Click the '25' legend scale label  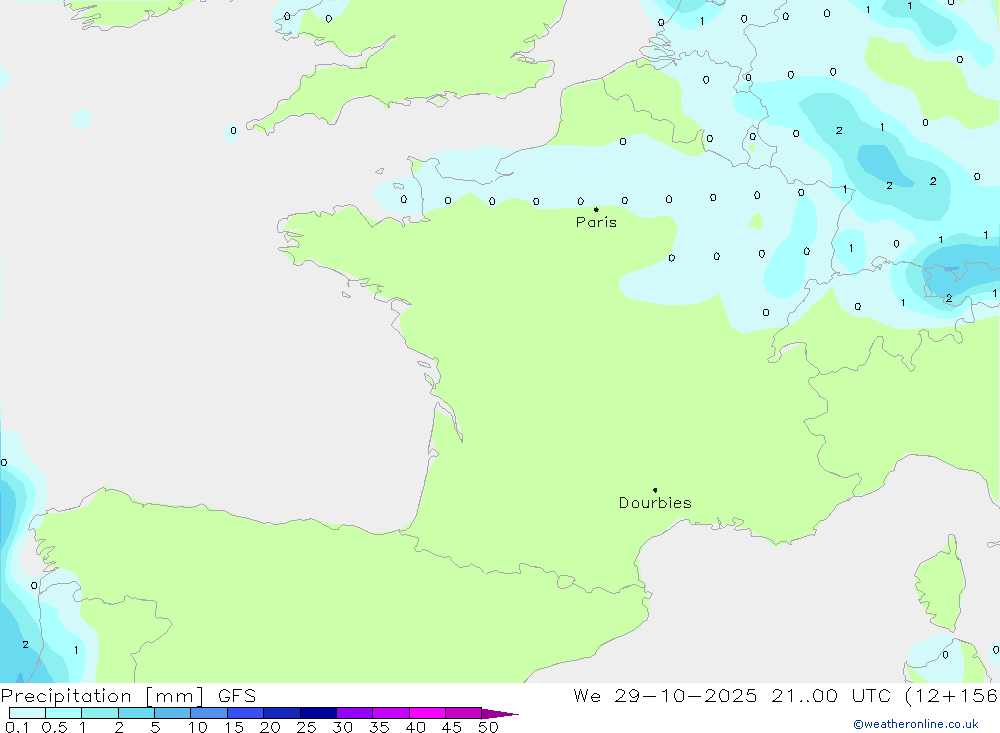(306, 727)
